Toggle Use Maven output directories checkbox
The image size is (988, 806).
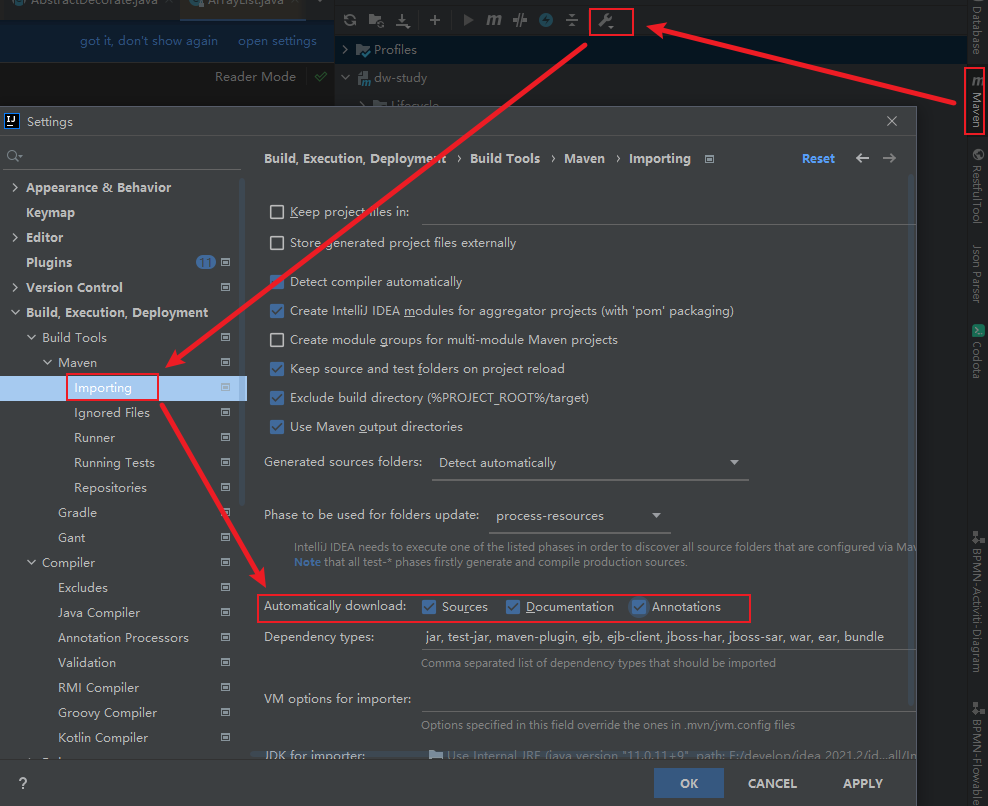(x=277, y=427)
